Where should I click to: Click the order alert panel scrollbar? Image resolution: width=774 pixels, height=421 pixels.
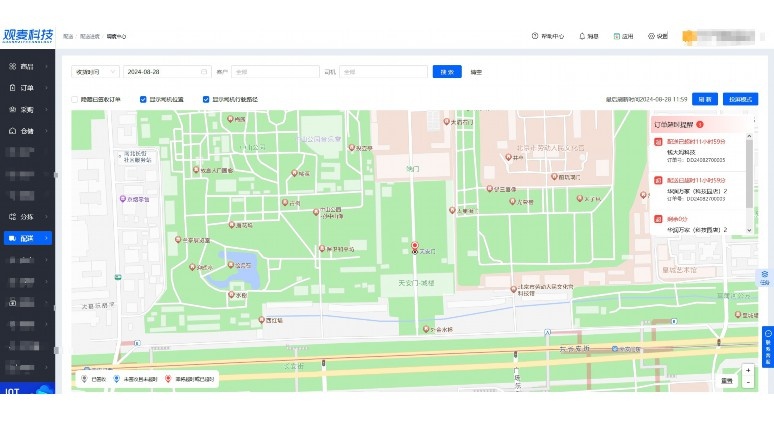pyautogui.click(x=749, y=173)
